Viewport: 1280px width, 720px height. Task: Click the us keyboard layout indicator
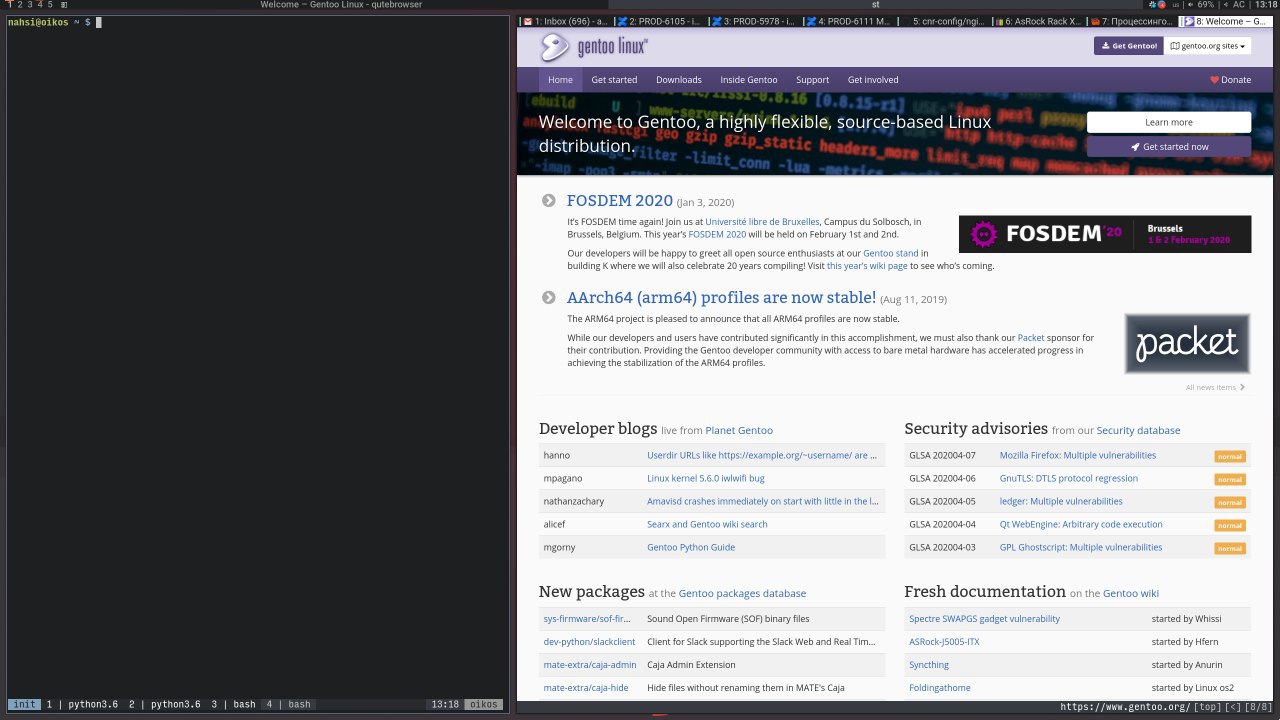point(1175,5)
